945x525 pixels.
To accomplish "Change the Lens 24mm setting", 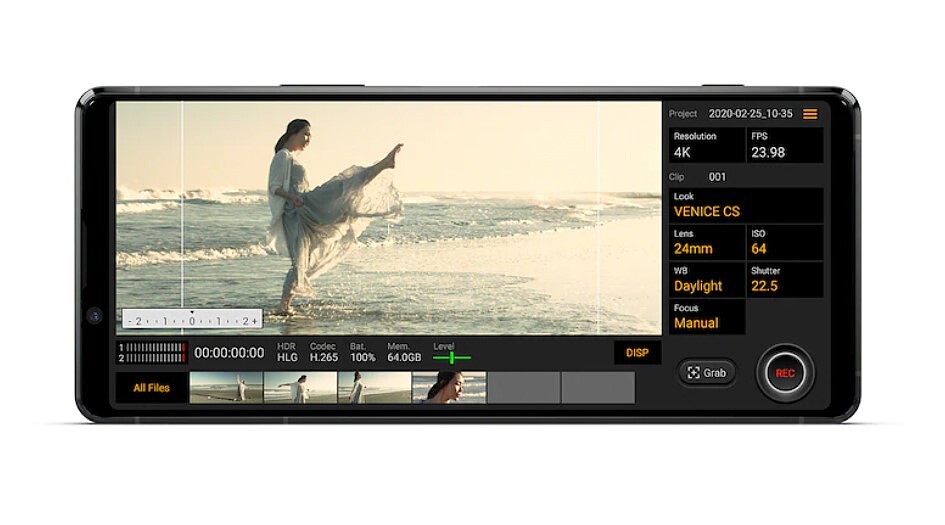I will point(707,242).
